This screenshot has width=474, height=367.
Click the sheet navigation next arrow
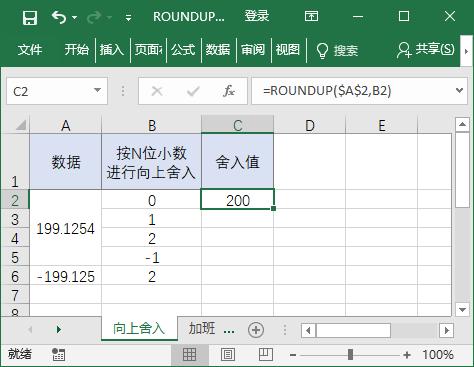point(59,330)
